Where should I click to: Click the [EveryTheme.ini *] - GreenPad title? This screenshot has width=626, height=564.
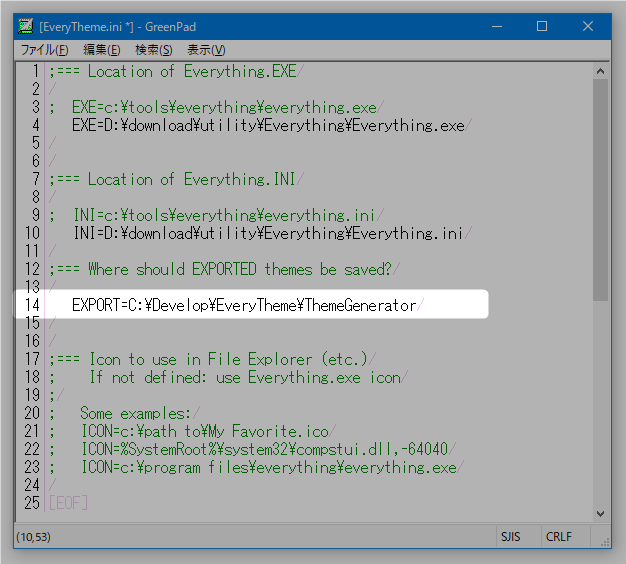[x=118, y=27]
